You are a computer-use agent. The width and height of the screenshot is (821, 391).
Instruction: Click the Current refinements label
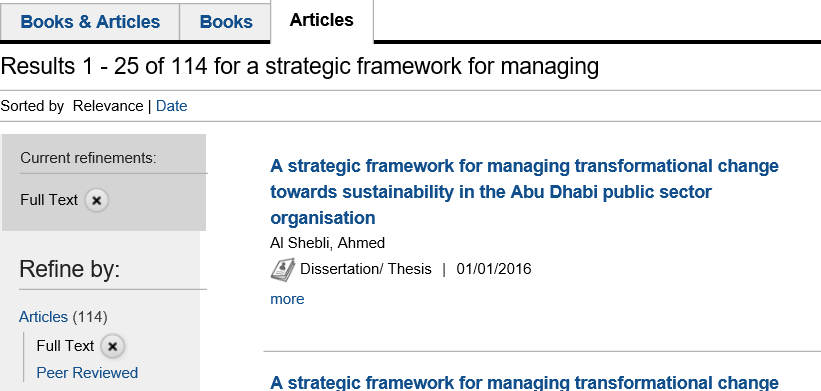(x=88, y=158)
